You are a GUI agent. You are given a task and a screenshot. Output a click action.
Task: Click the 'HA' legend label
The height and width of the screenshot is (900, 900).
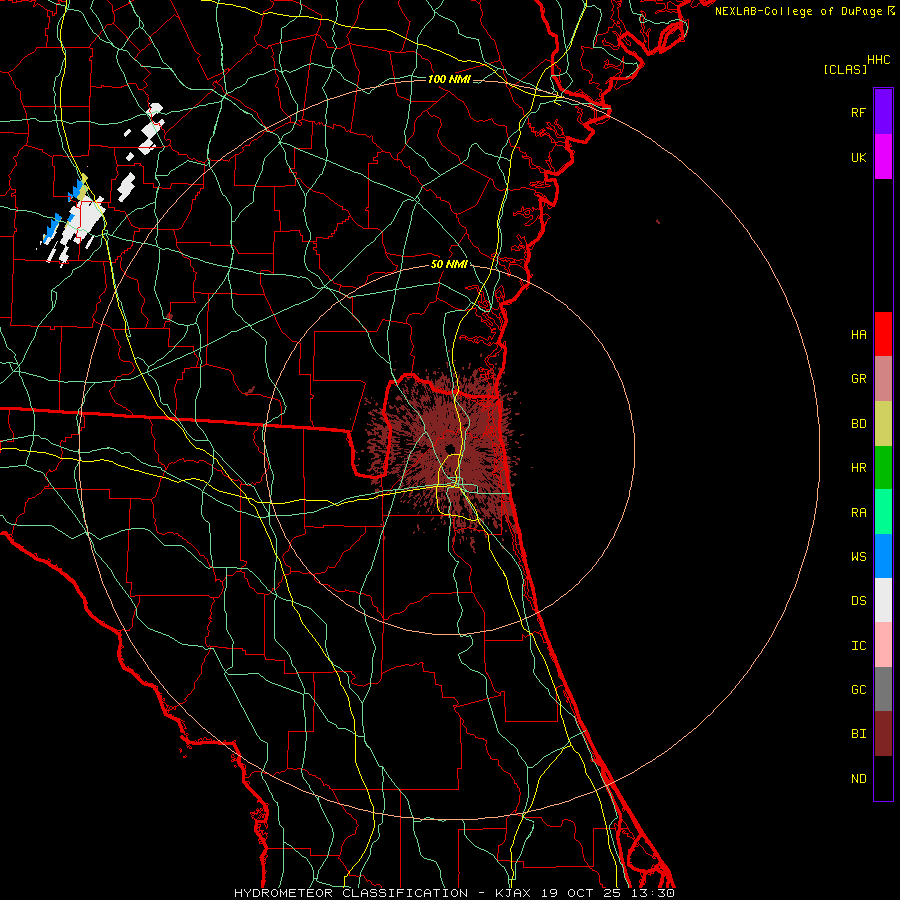click(858, 335)
